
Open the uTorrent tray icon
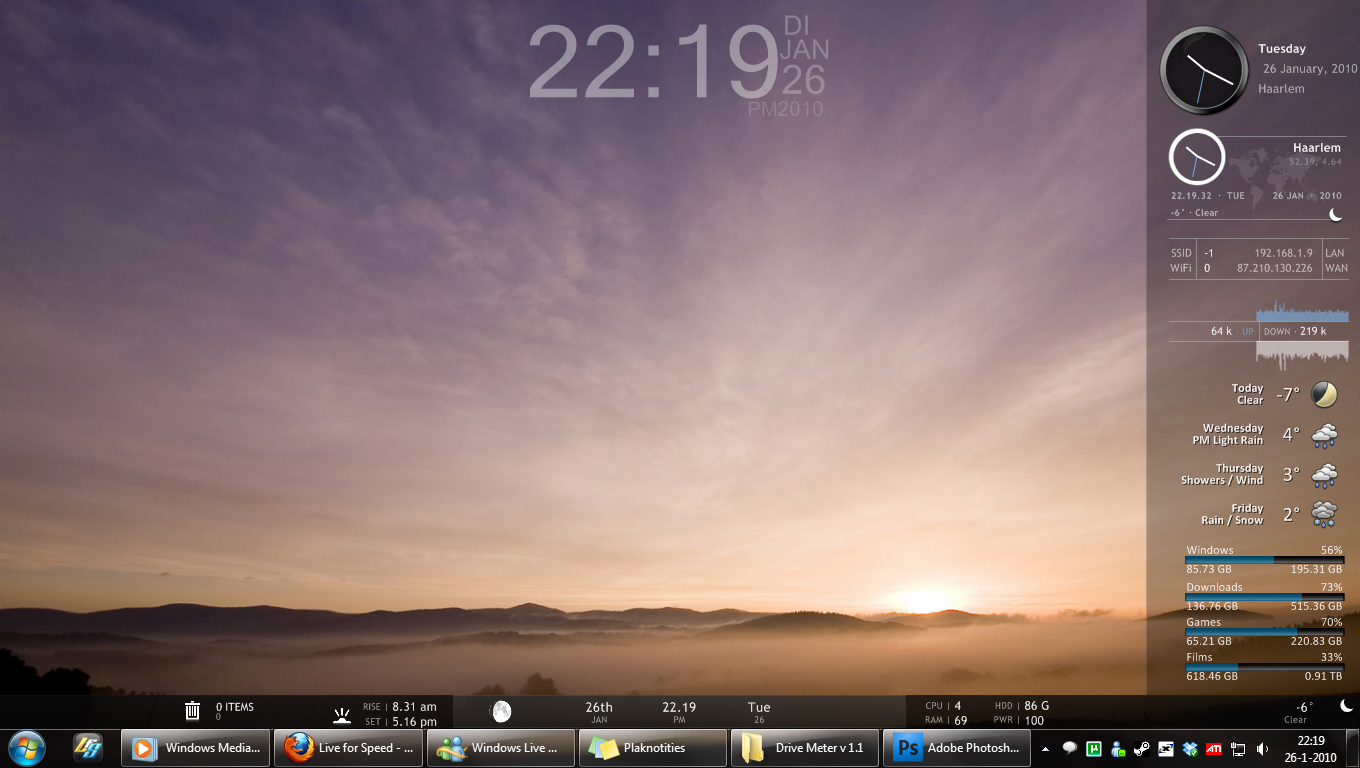point(1093,748)
